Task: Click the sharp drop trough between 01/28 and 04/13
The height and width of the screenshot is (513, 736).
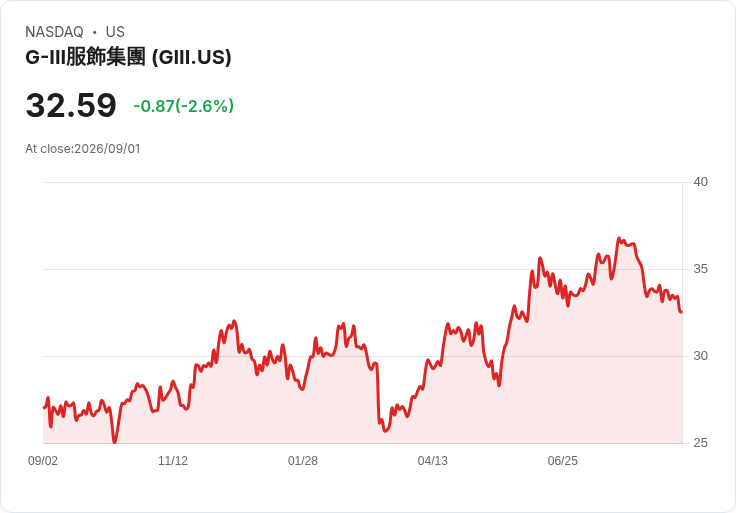Action: pos(385,430)
